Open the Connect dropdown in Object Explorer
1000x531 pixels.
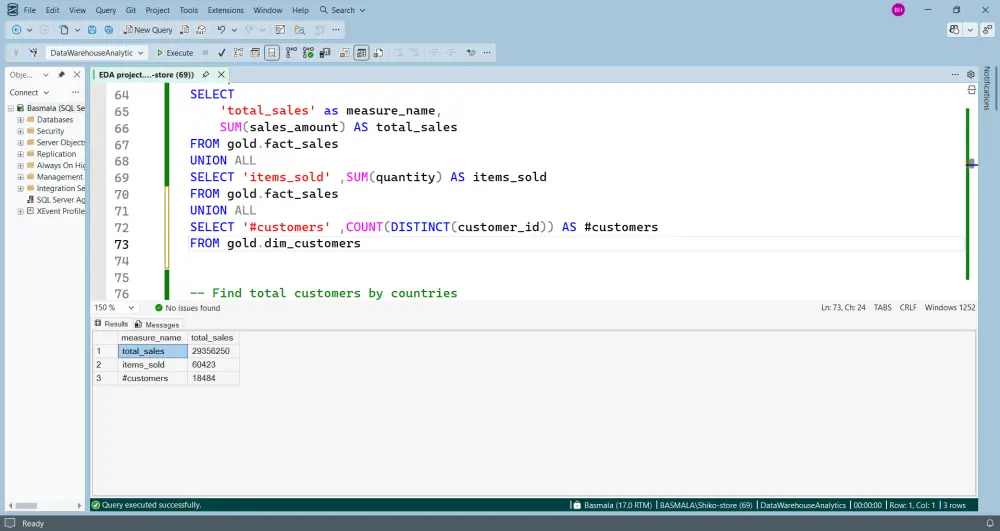pos(29,92)
